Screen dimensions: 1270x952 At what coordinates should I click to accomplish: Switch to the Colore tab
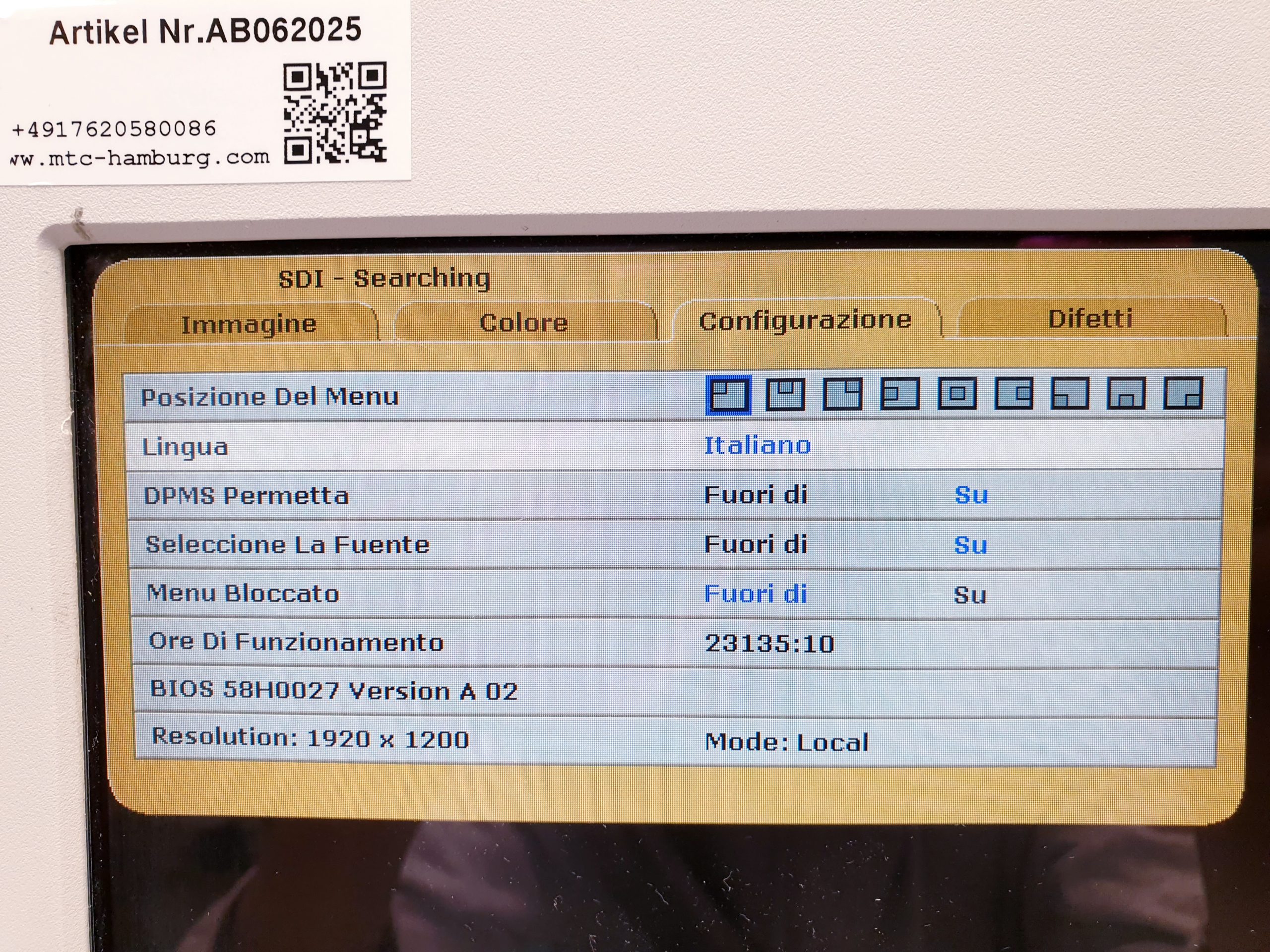(x=523, y=322)
